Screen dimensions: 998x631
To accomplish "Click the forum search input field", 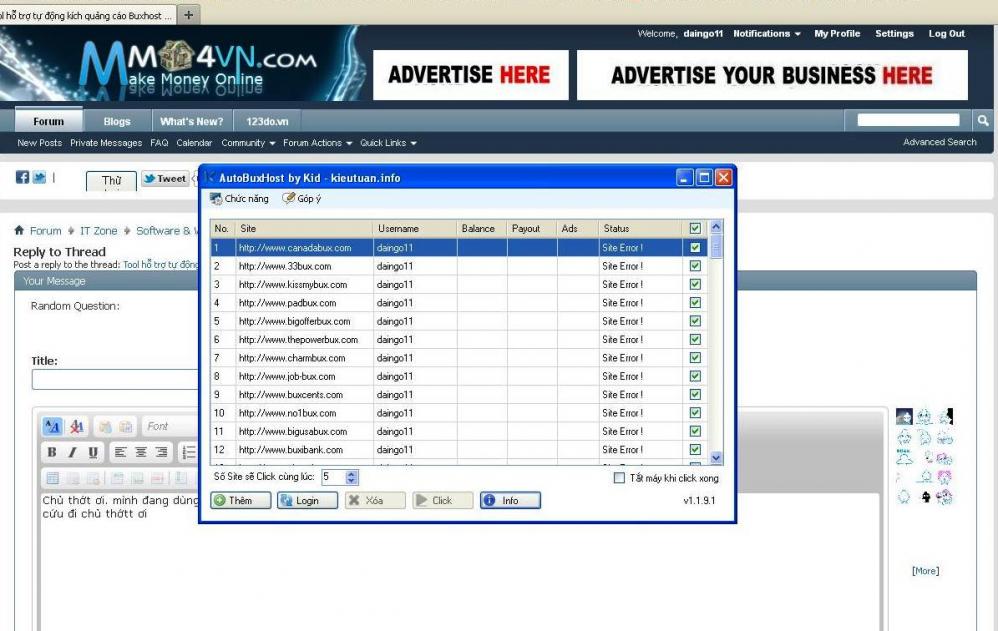I will [908, 120].
